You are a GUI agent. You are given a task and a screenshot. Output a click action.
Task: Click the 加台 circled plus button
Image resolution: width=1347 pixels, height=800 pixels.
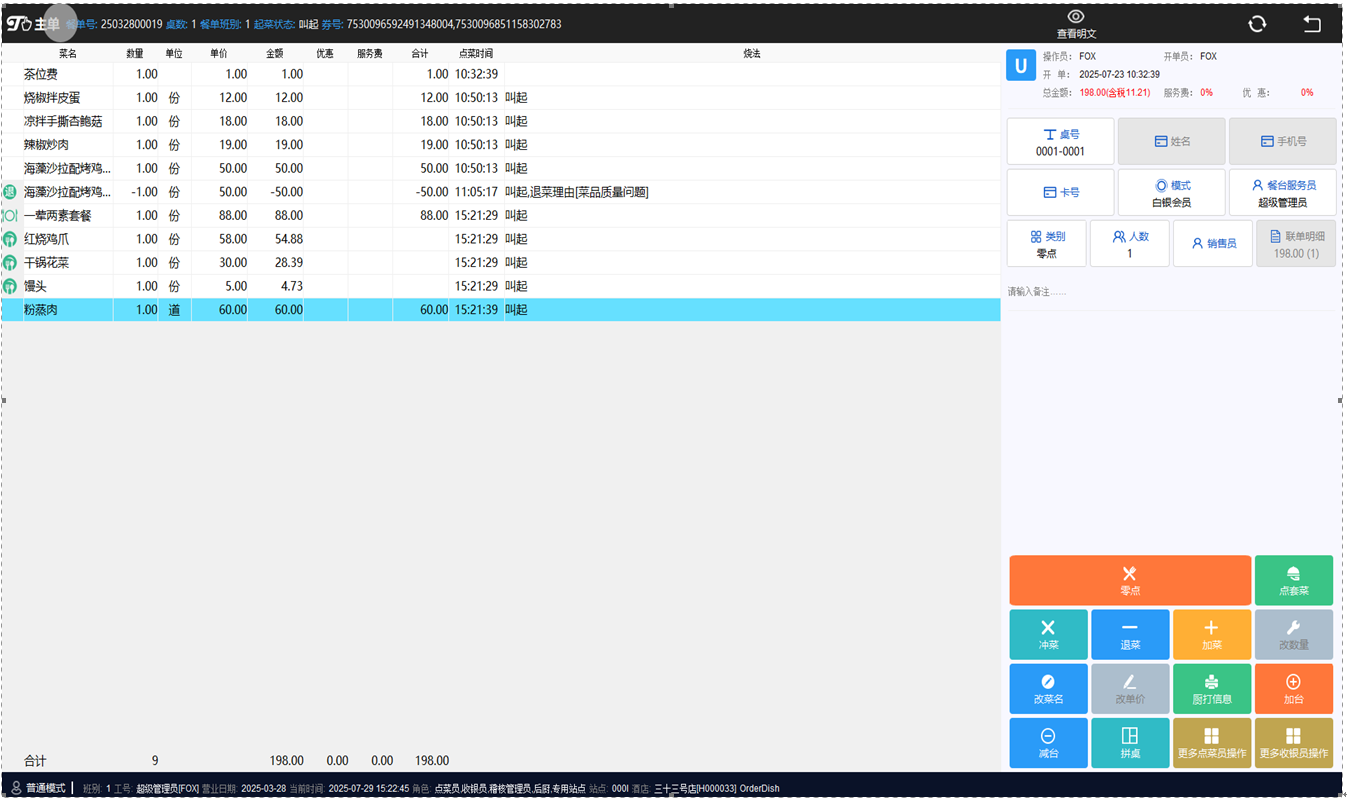tap(1294, 689)
